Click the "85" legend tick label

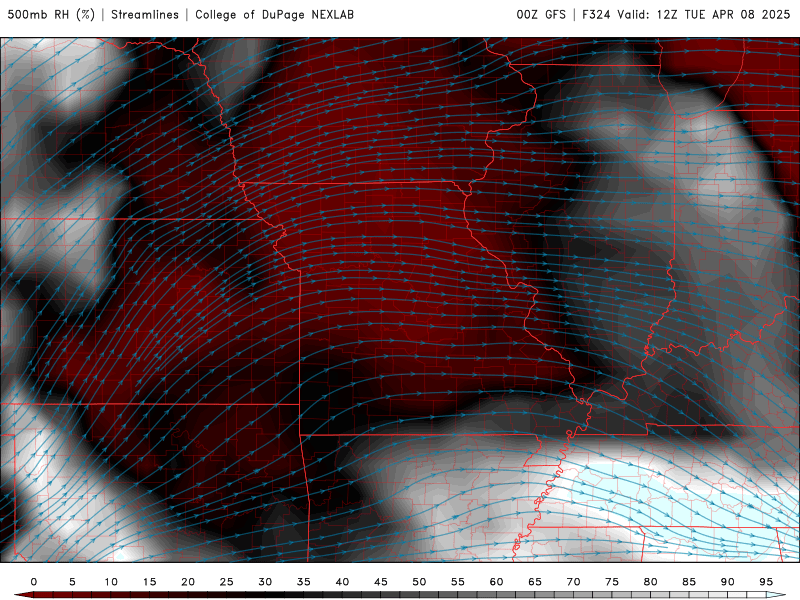point(689,582)
